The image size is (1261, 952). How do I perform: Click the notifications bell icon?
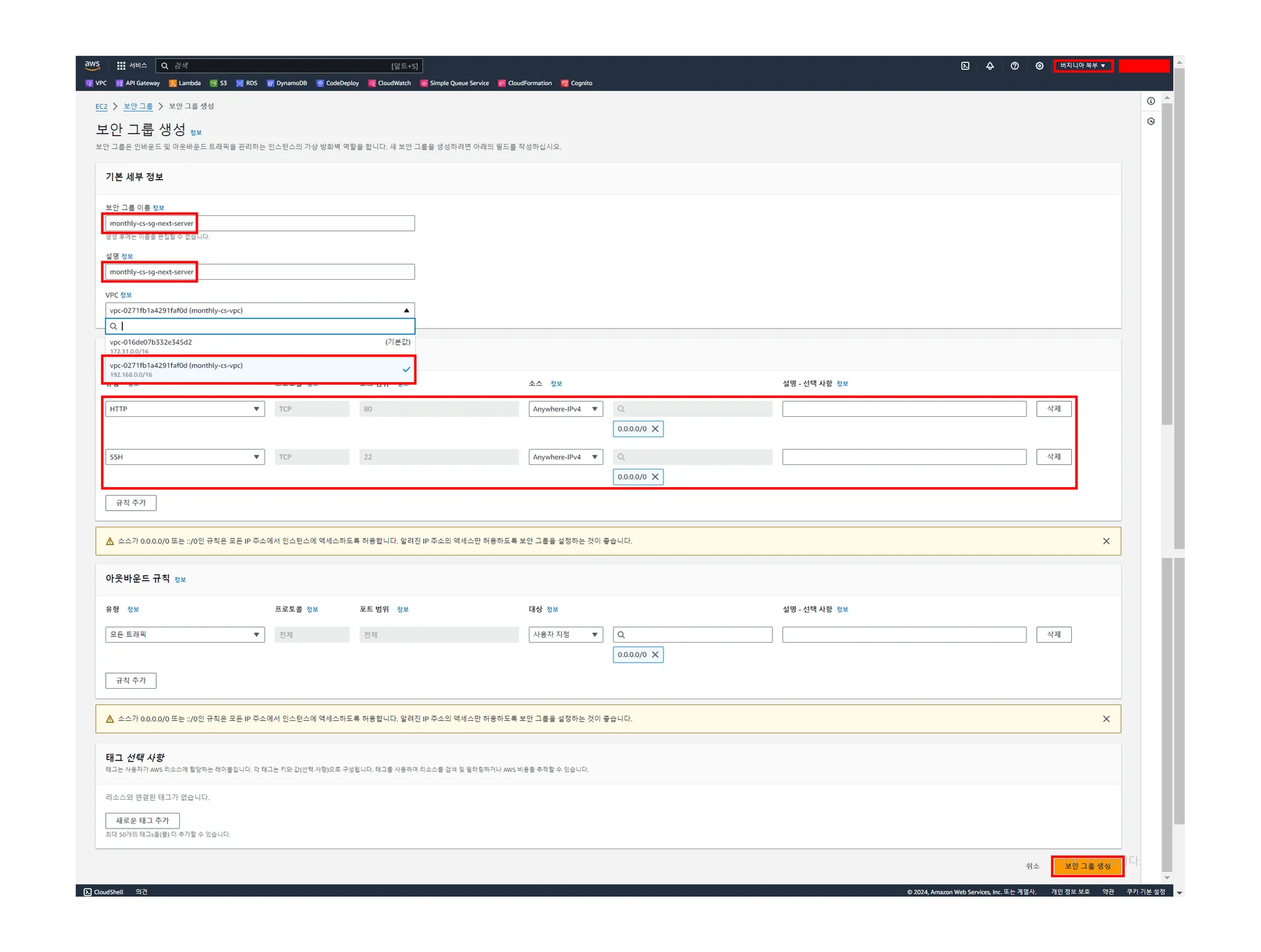tap(990, 66)
